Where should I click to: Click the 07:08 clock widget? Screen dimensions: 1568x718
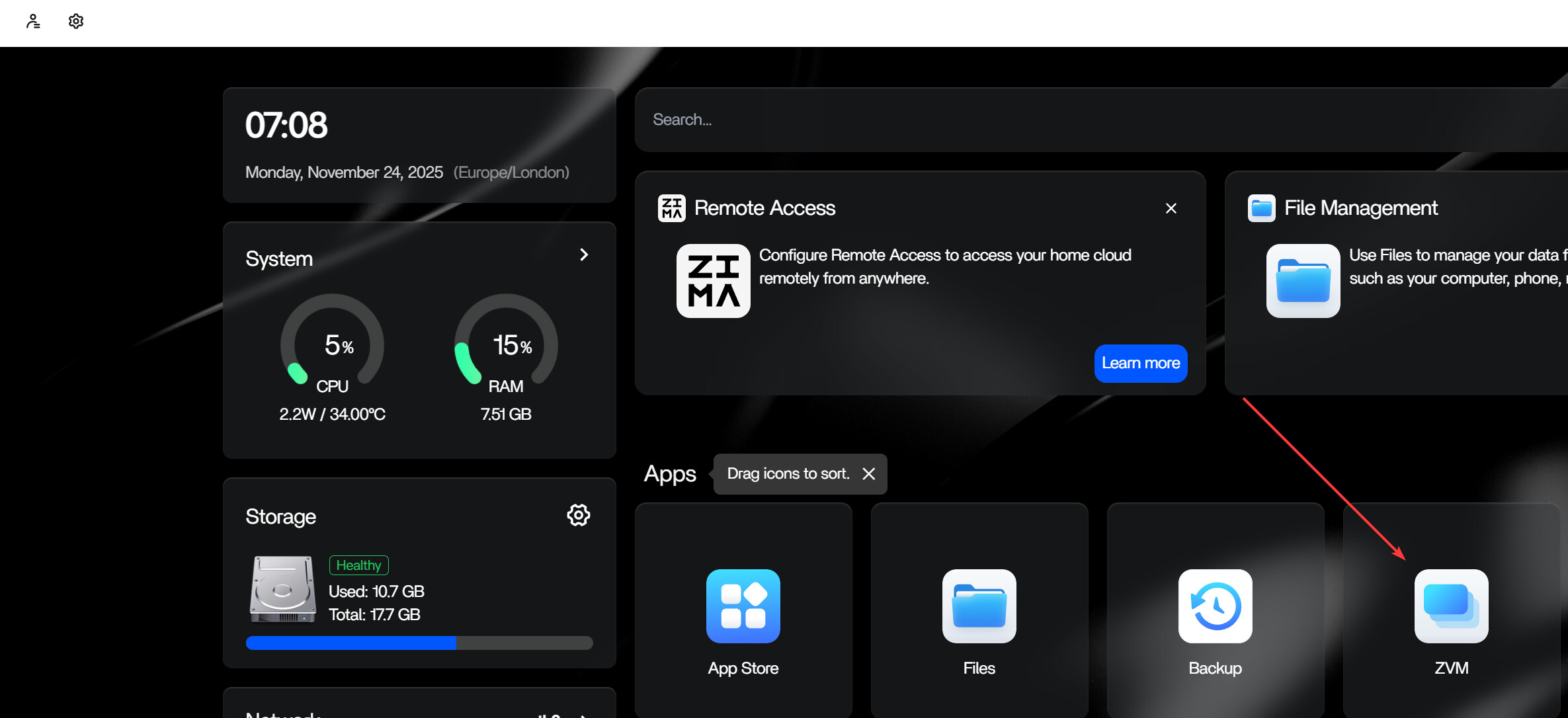286,125
